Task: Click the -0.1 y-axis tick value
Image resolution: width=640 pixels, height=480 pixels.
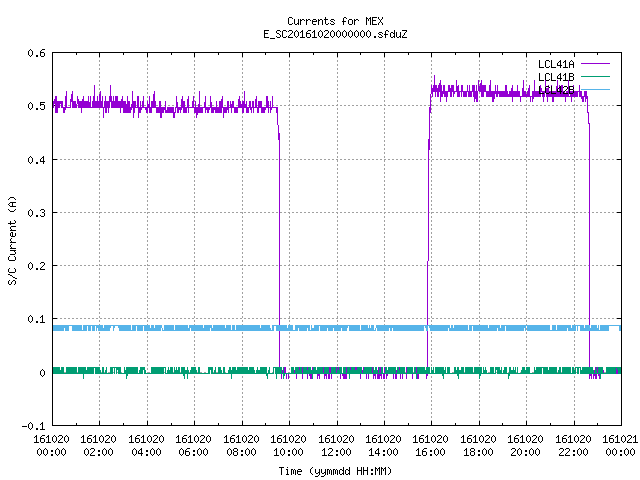Action: pyautogui.click(x=33, y=426)
